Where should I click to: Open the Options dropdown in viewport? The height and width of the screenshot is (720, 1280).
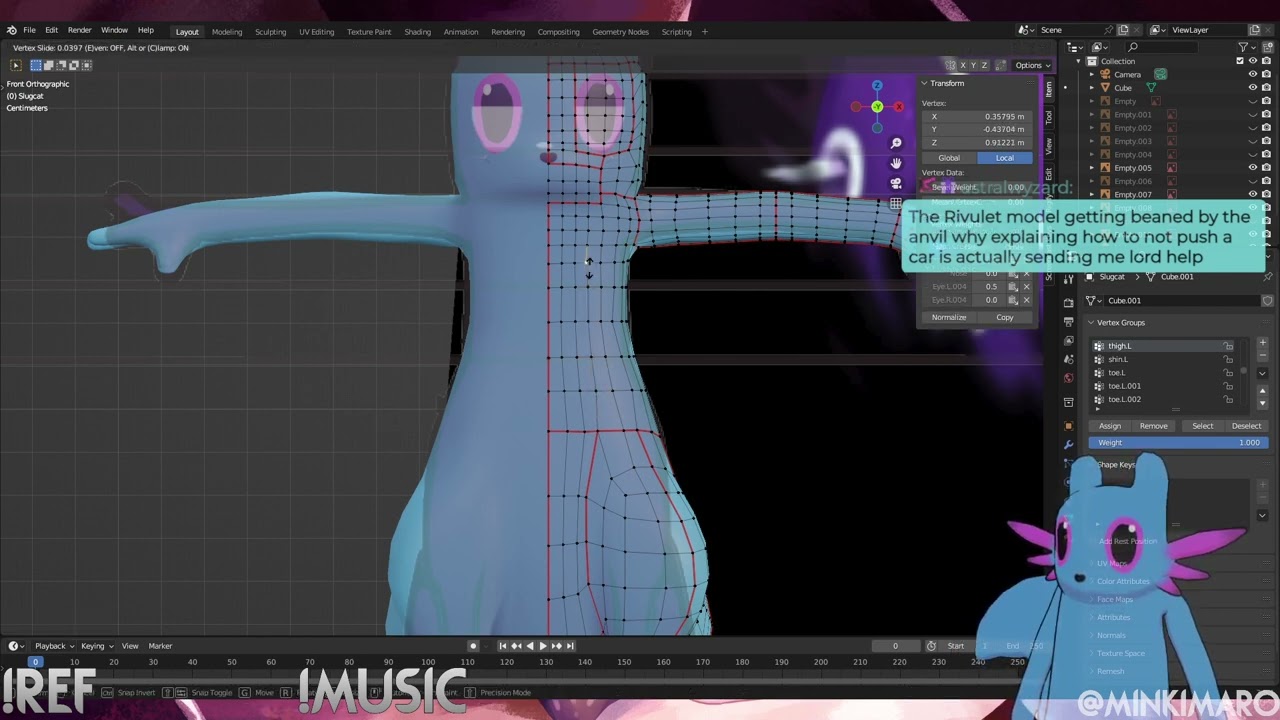pos(1032,65)
